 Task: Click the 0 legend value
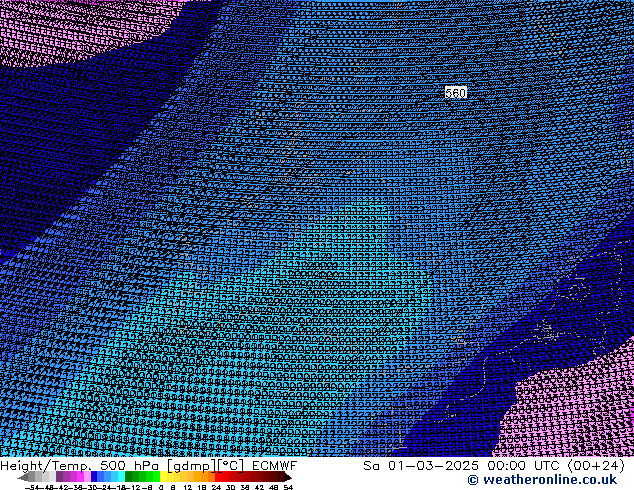[161, 487]
